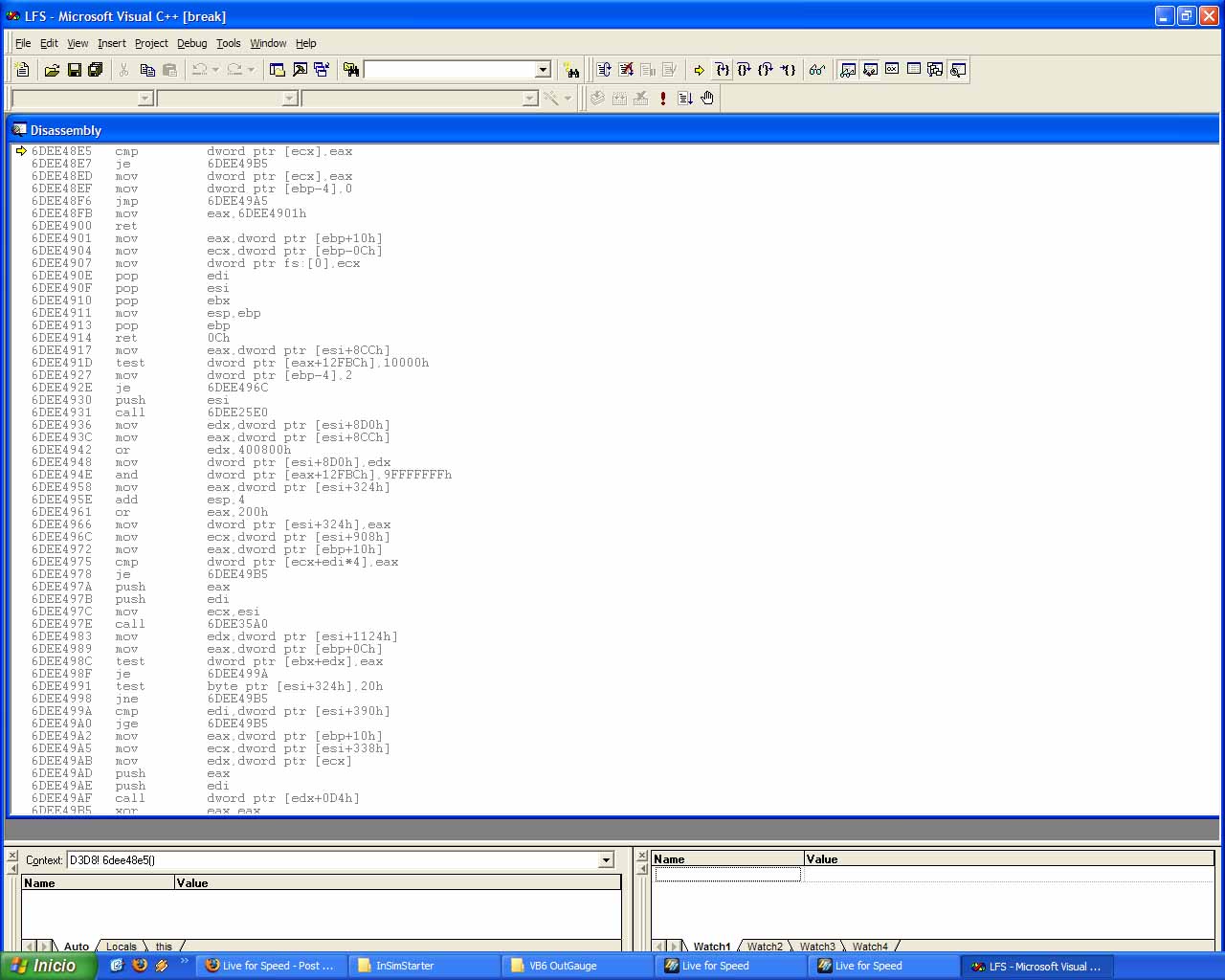Click the Firefox quick launch icon
The width and height of the screenshot is (1225, 980).
pyautogui.click(x=139, y=965)
